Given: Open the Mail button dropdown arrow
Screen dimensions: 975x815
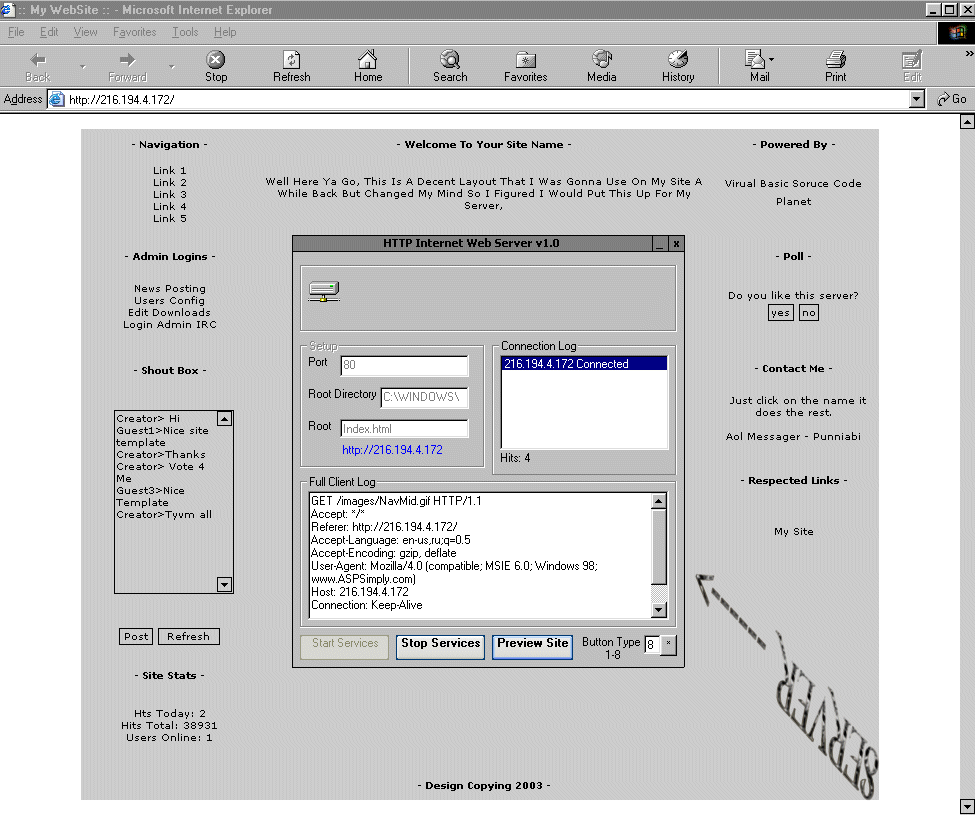Looking at the screenshot, I should click(771, 60).
